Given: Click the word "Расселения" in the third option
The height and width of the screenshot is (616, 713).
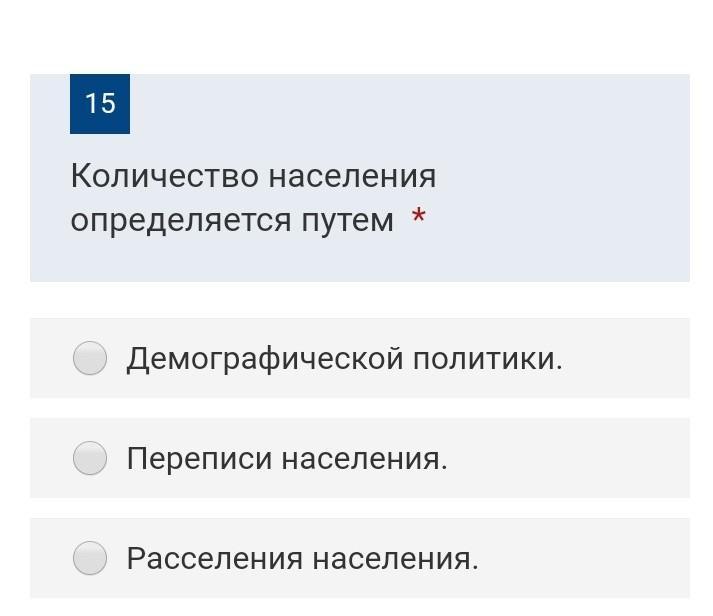Looking at the screenshot, I should point(214,559).
